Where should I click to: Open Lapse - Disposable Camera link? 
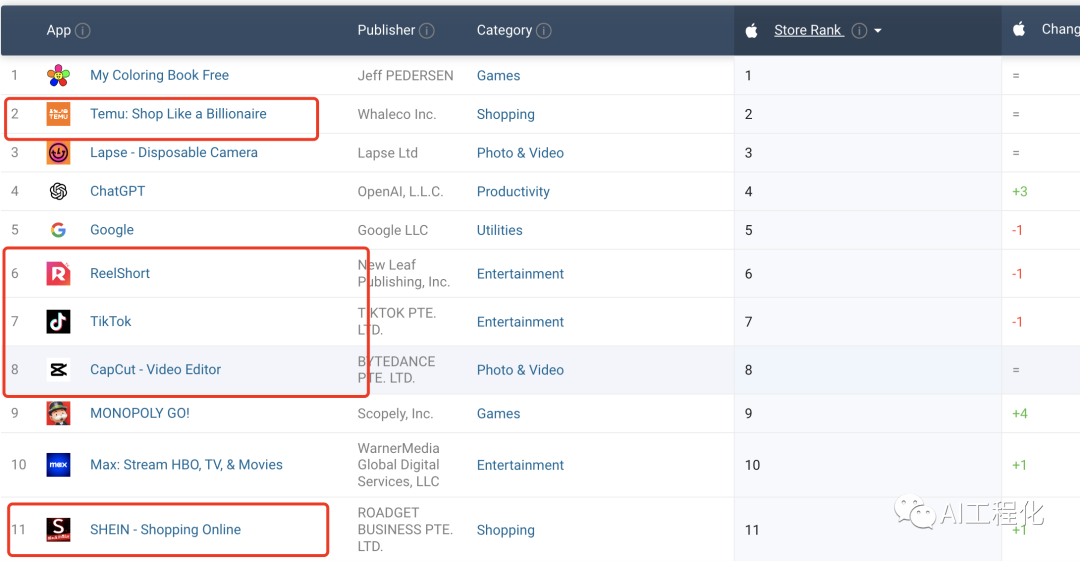coord(174,152)
